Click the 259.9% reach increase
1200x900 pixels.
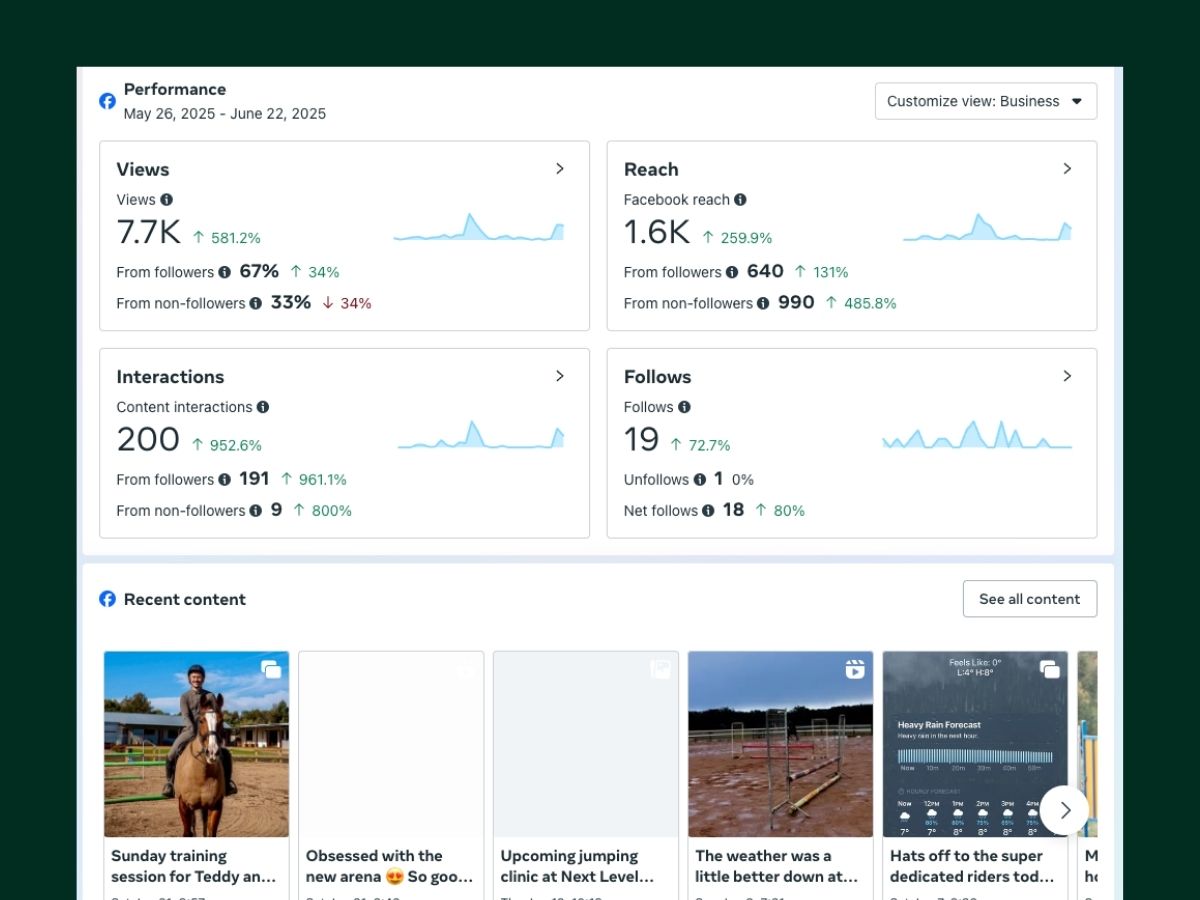coord(738,238)
